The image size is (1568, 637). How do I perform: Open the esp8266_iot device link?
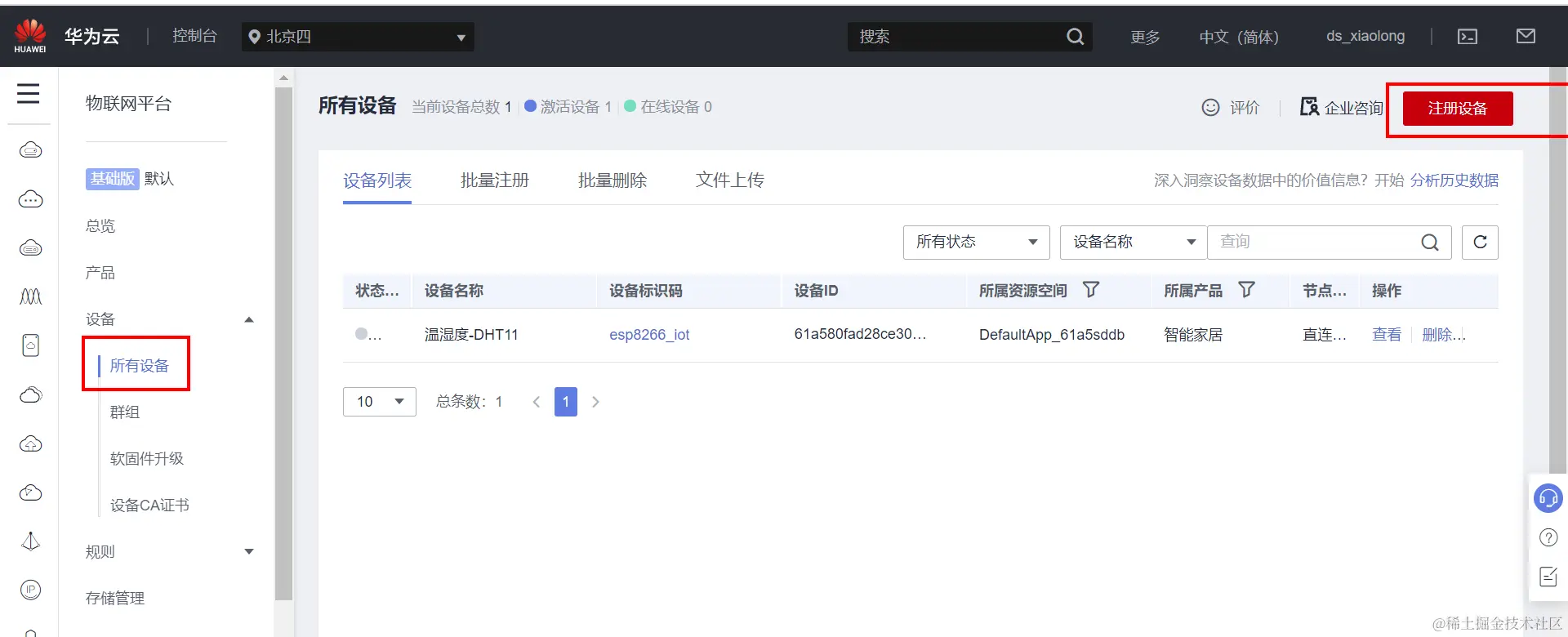(x=649, y=335)
